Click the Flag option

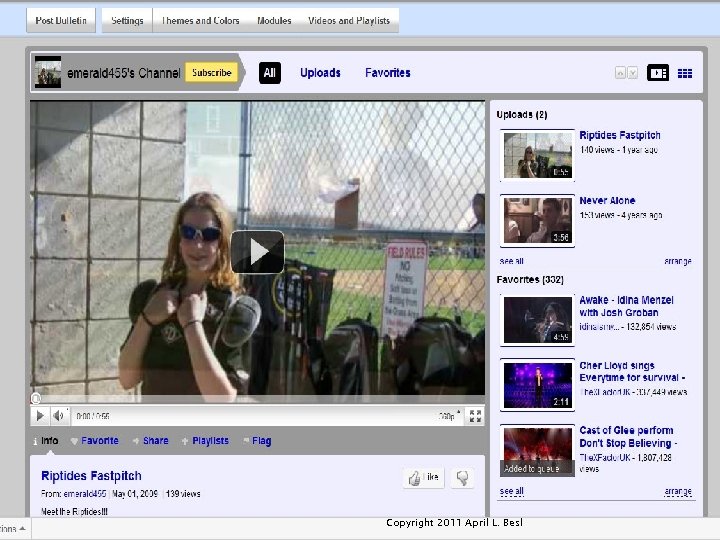pyautogui.click(x=258, y=441)
